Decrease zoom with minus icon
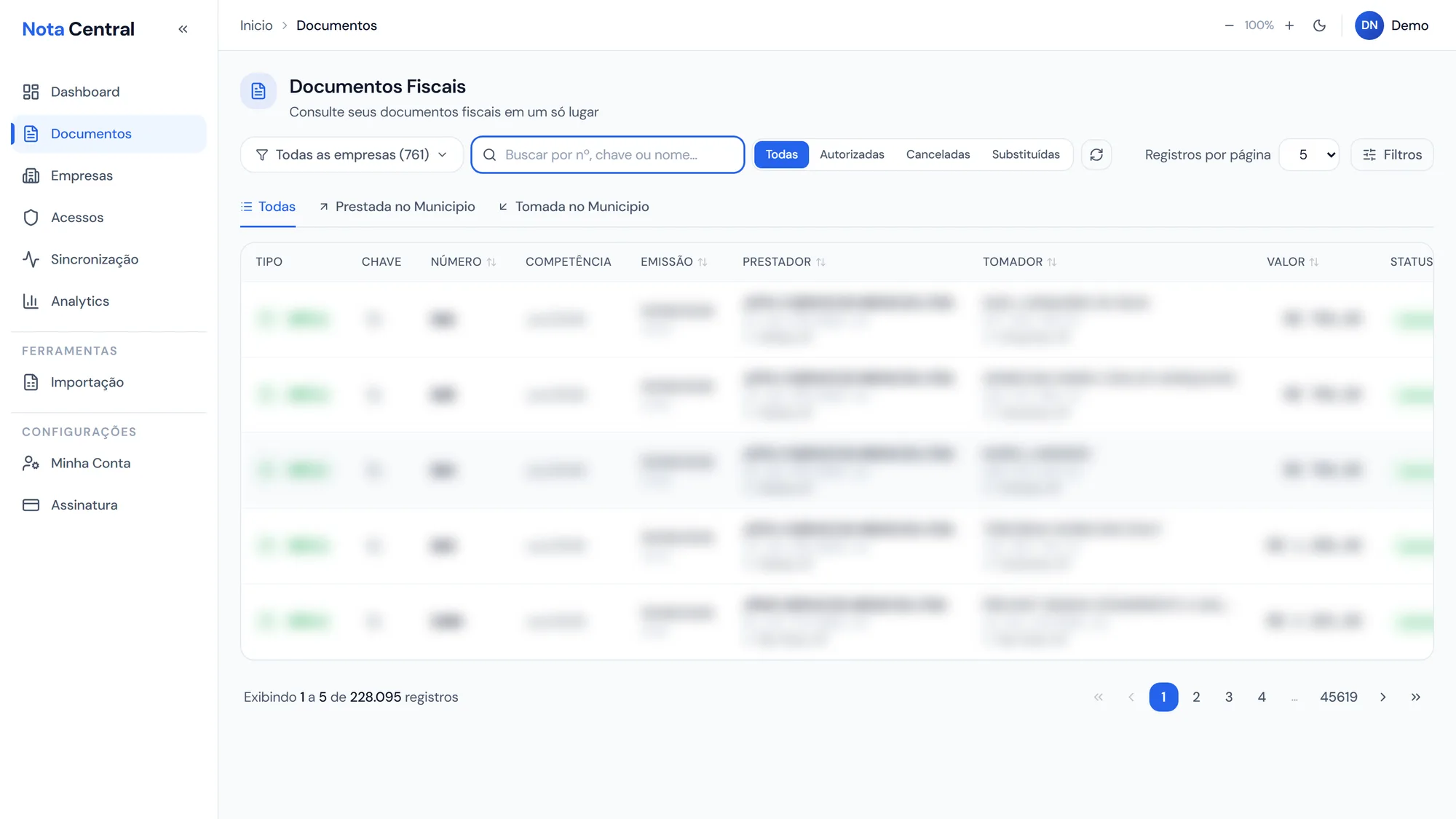This screenshot has width=1456, height=819. coord(1229,25)
